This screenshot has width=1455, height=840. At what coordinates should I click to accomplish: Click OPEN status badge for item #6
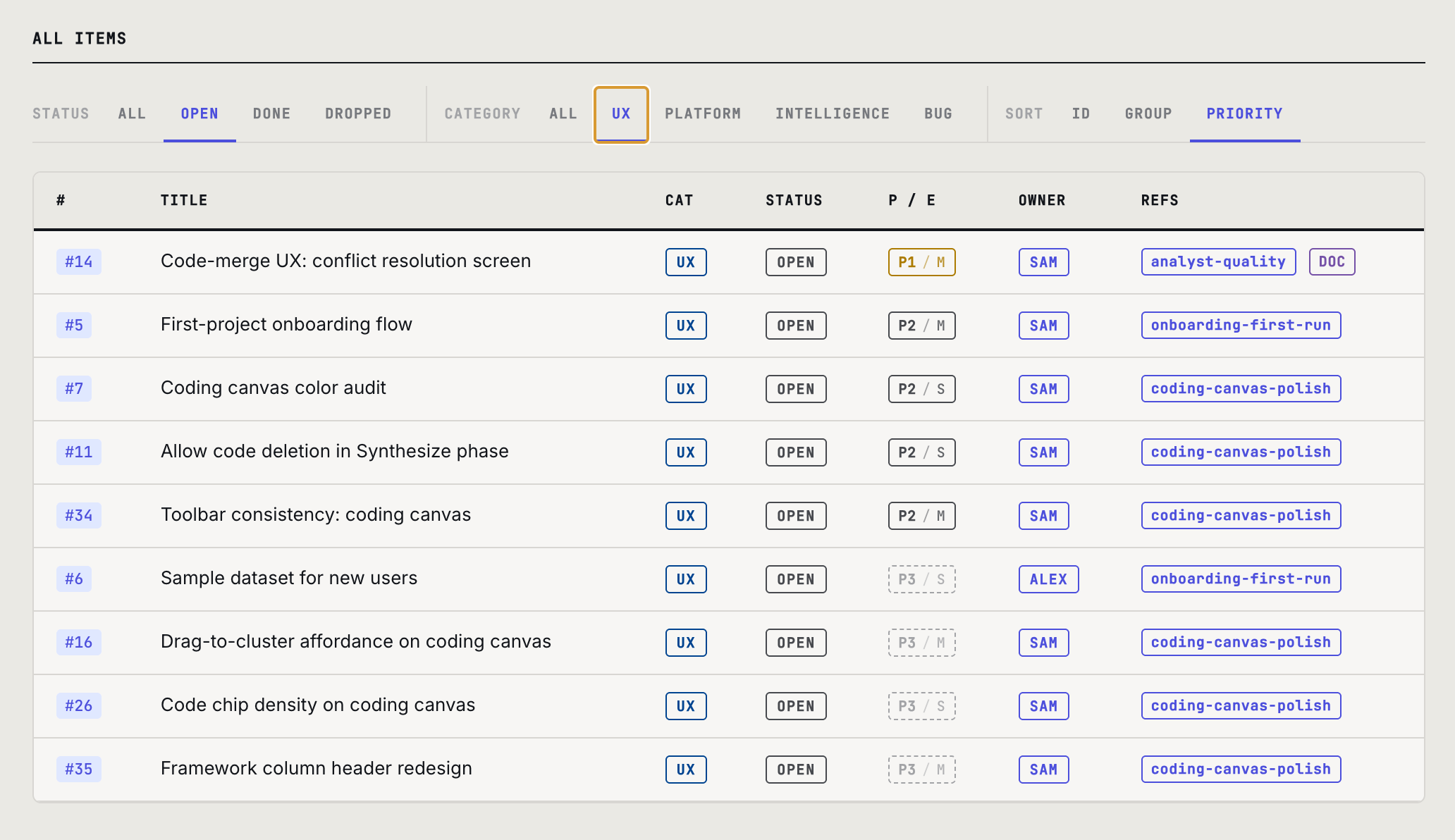(795, 579)
